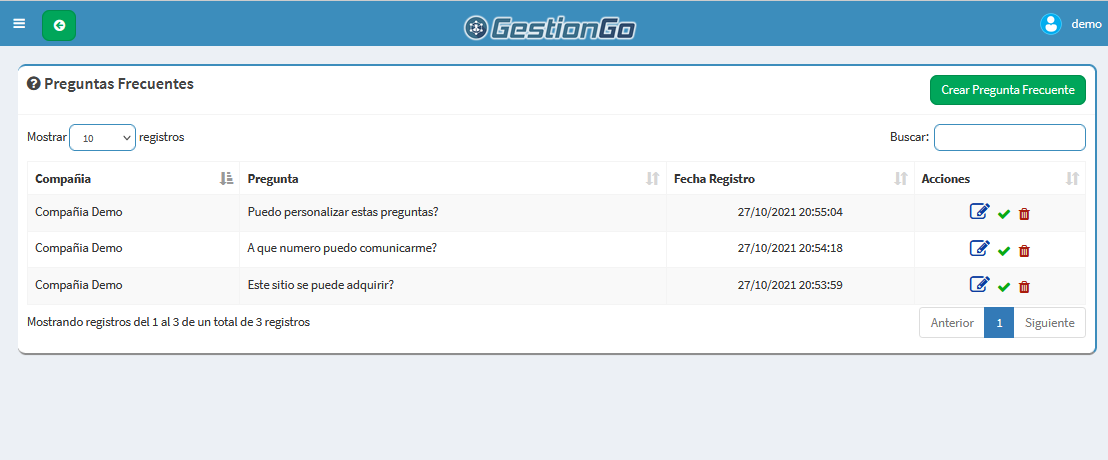Open the Mostrar registros count dropdown
1108x460 pixels.
(102, 138)
